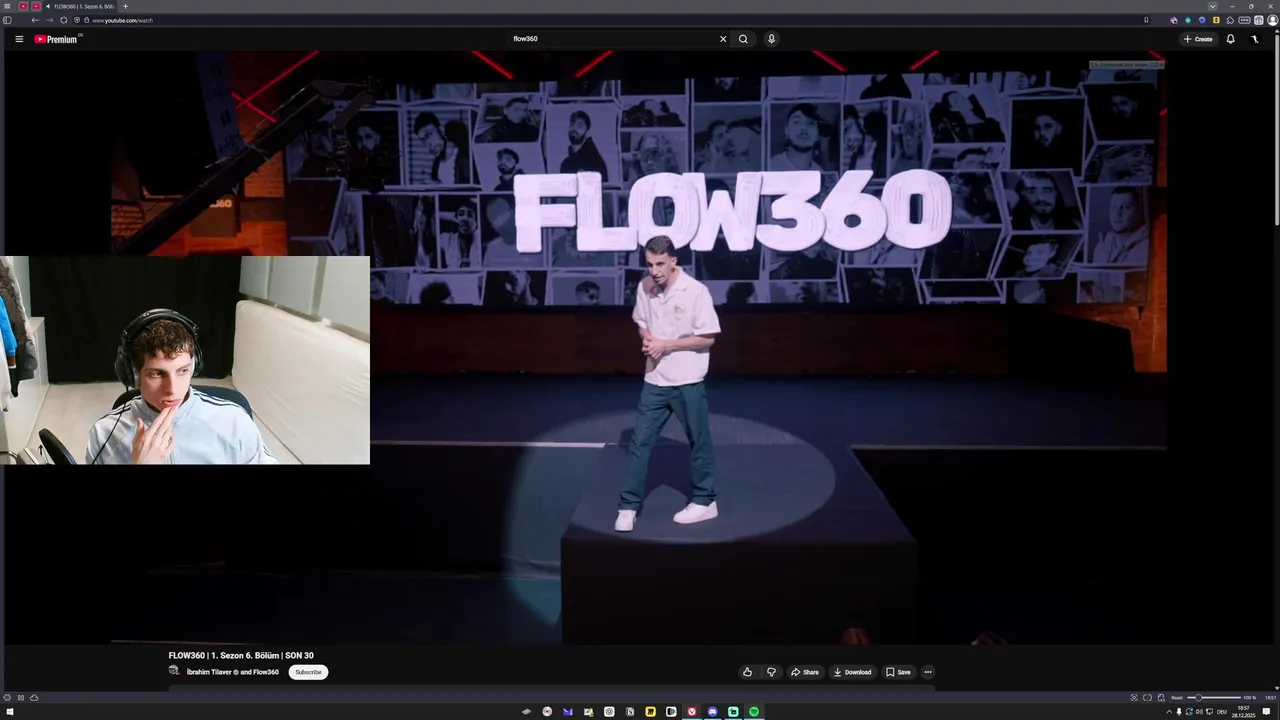
Task: Switch to the first pinned YouTube tab
Action: [24, 6]
